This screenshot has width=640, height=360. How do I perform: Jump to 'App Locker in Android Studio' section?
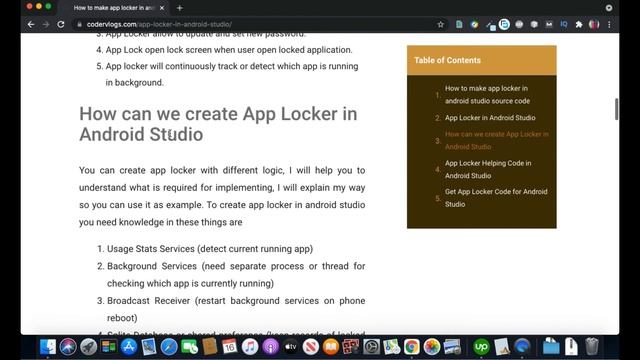[x=490, y=118]
